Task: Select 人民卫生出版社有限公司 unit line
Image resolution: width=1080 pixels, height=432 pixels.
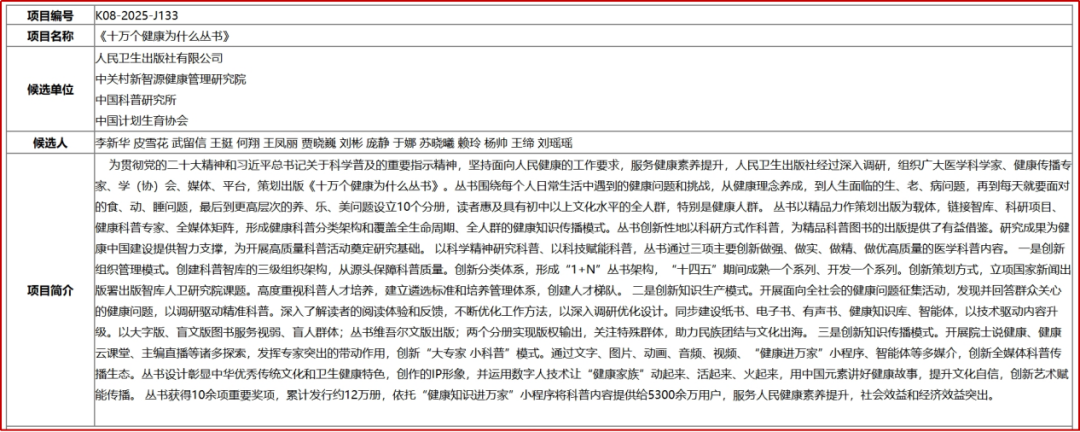Action: tap(160, 59)
